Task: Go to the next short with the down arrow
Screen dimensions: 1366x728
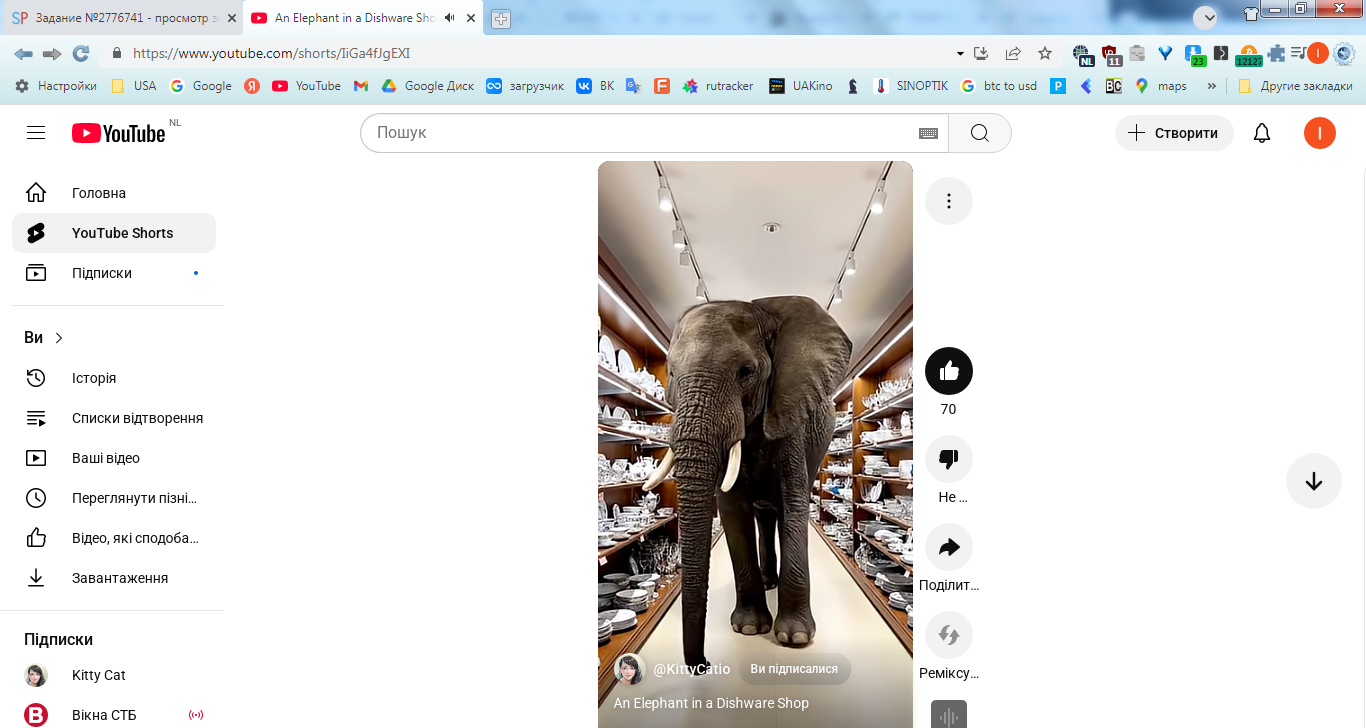Action: (1314, 481)
